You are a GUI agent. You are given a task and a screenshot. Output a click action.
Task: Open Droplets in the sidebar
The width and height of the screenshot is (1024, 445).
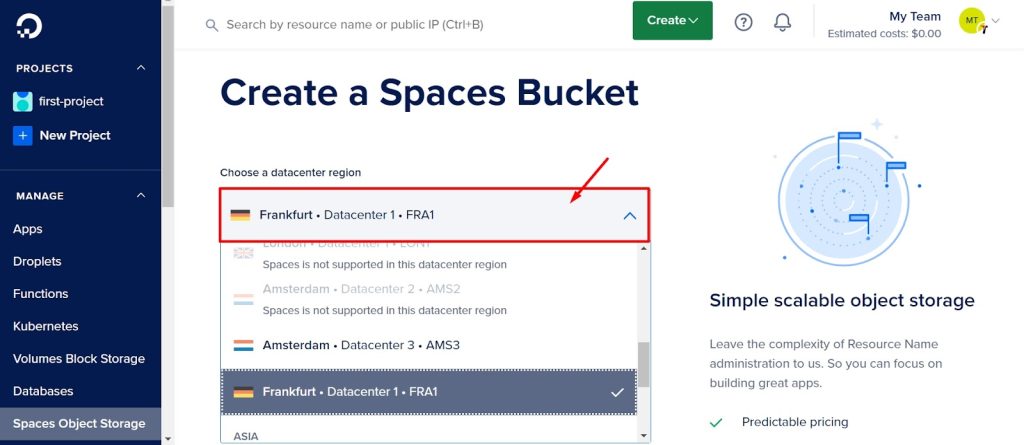click(x=37, y=261)
